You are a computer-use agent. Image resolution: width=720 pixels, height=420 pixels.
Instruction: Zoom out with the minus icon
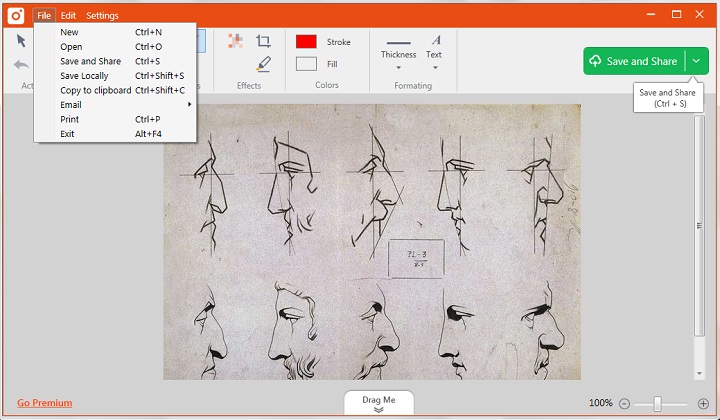click(624, 403)
